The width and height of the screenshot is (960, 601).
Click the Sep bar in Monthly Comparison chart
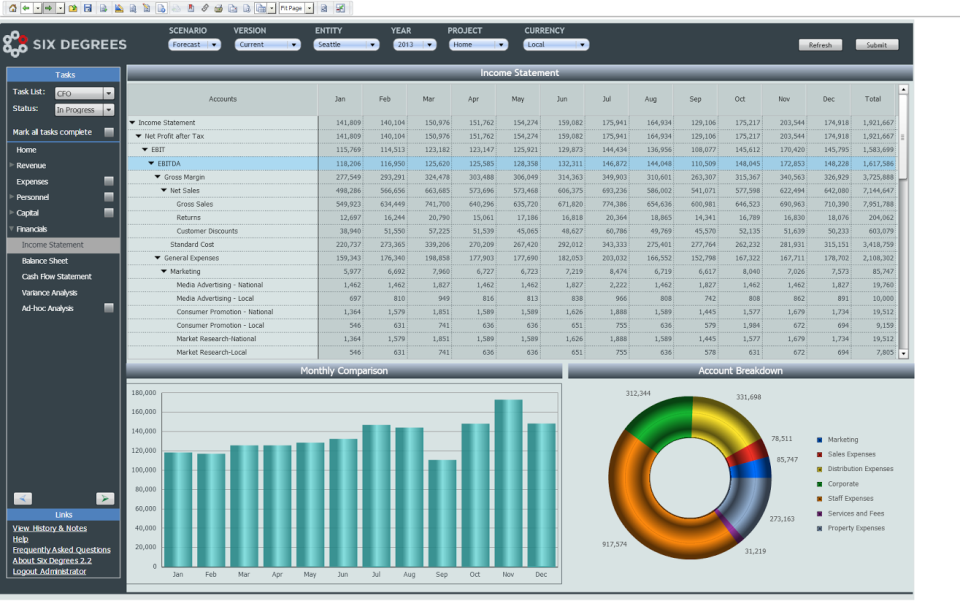442,513
